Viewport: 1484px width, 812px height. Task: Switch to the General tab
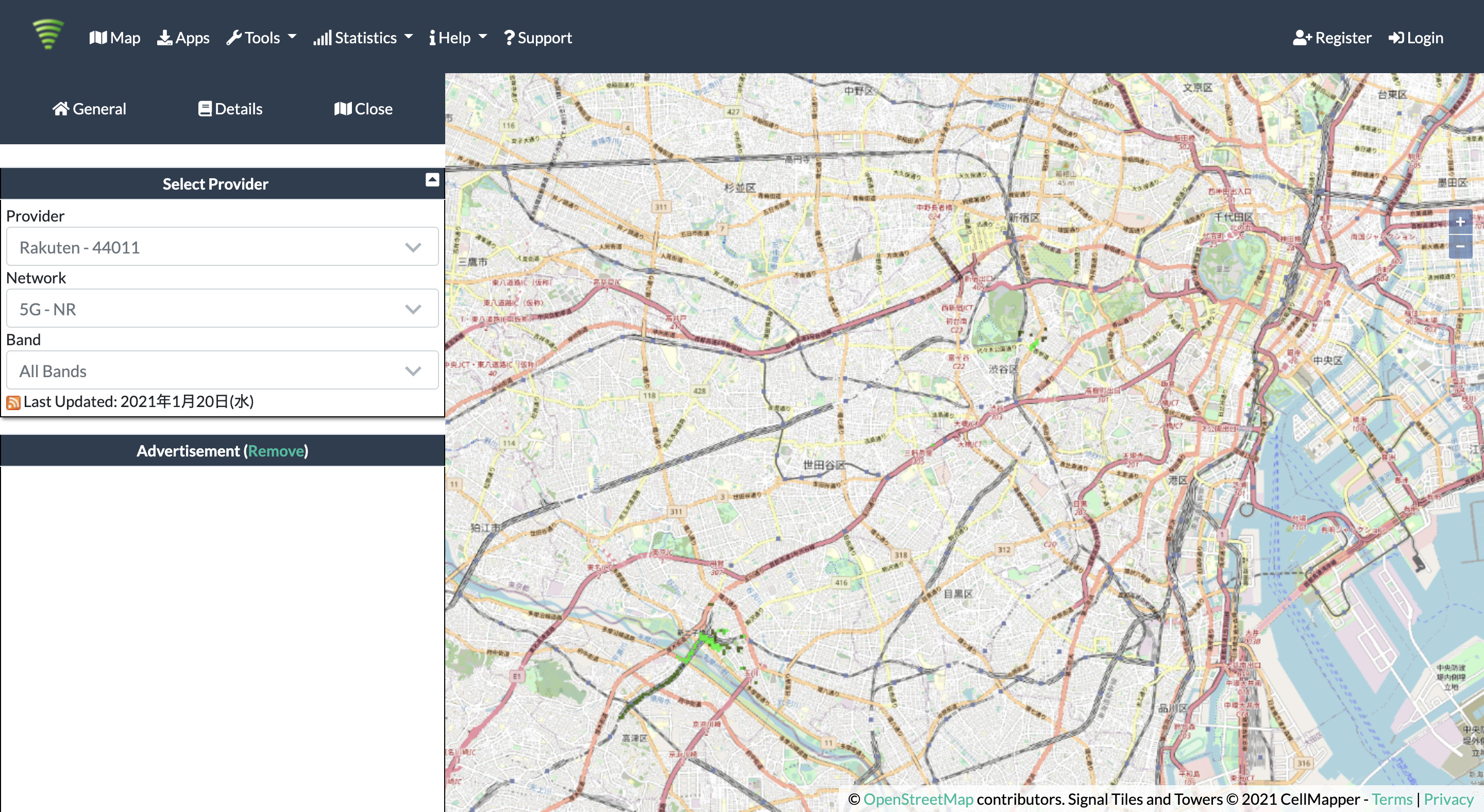tap(89, 109)
